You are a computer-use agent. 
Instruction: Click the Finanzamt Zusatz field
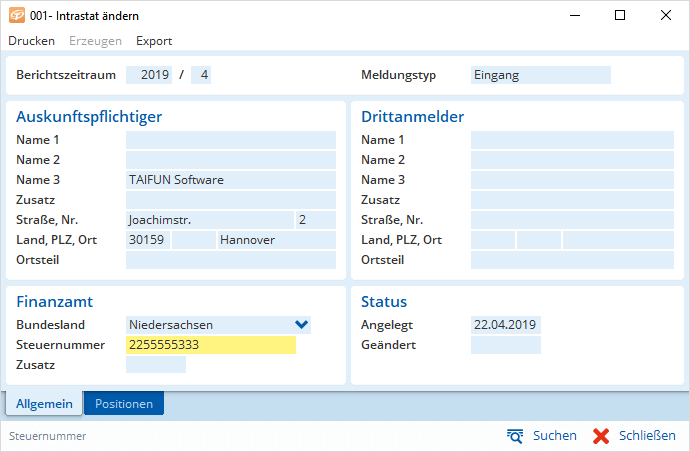[156, 365]
